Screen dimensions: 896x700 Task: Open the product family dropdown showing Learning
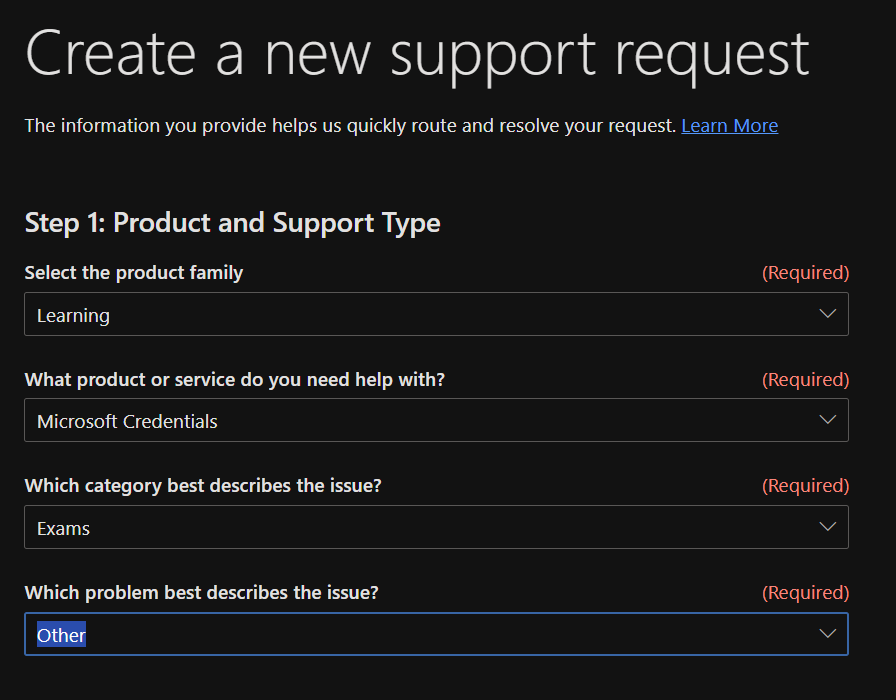[436, 314]
